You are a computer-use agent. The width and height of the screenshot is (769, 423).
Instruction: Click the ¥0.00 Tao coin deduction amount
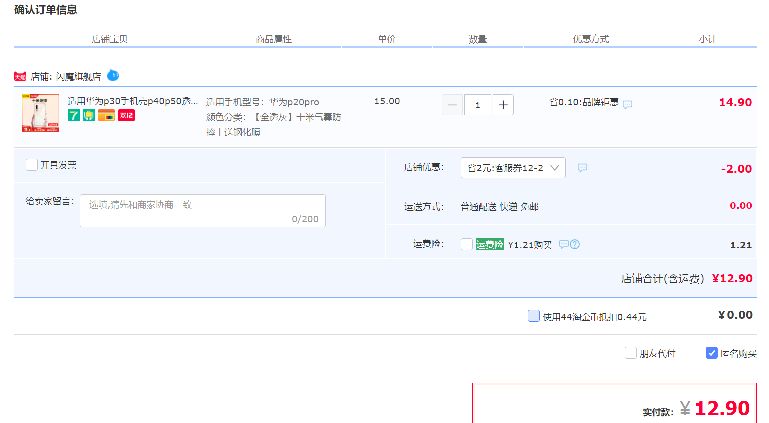pyautogui.click(x=735, y=315)
